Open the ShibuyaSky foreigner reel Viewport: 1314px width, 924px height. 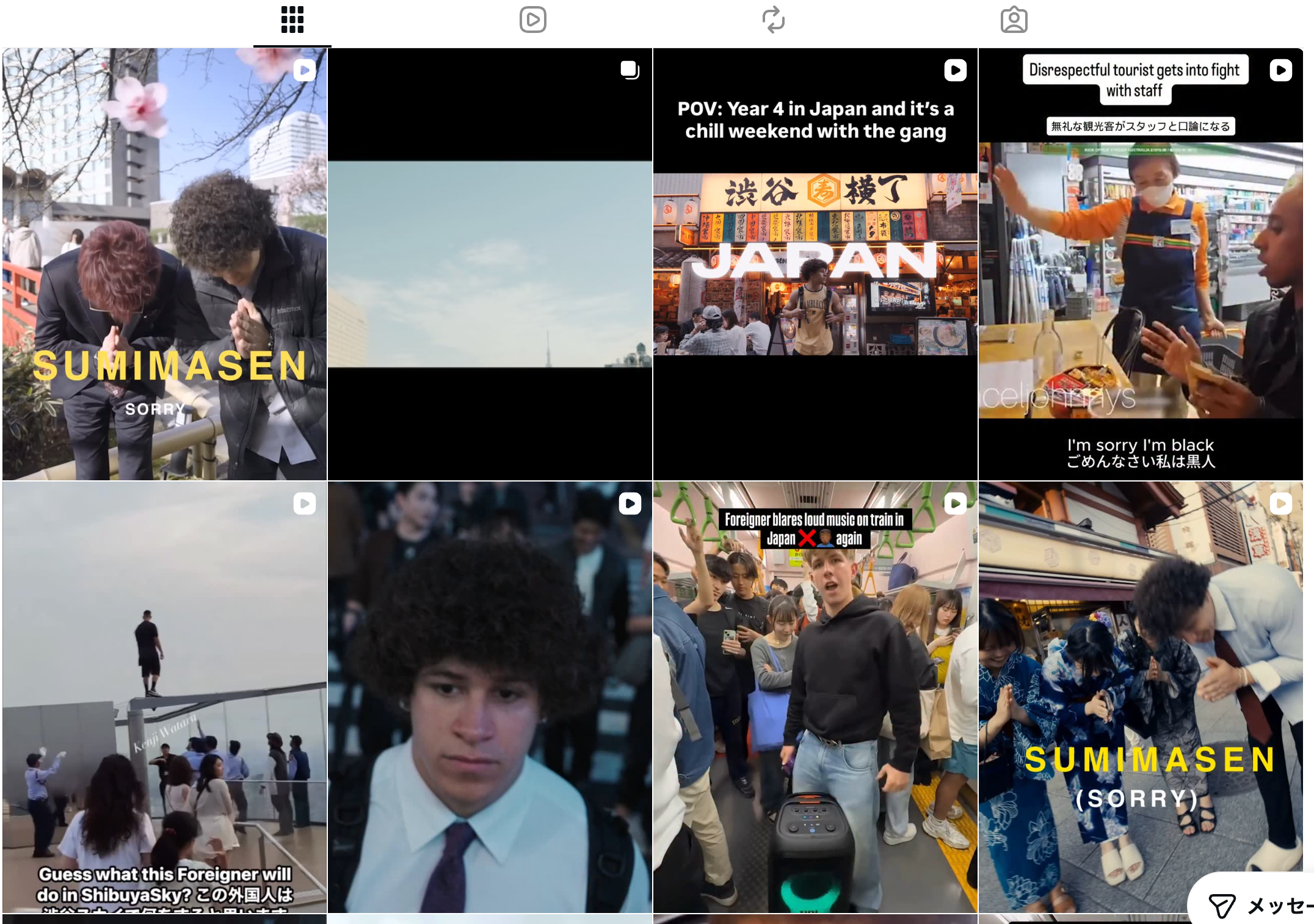[165, 697]
